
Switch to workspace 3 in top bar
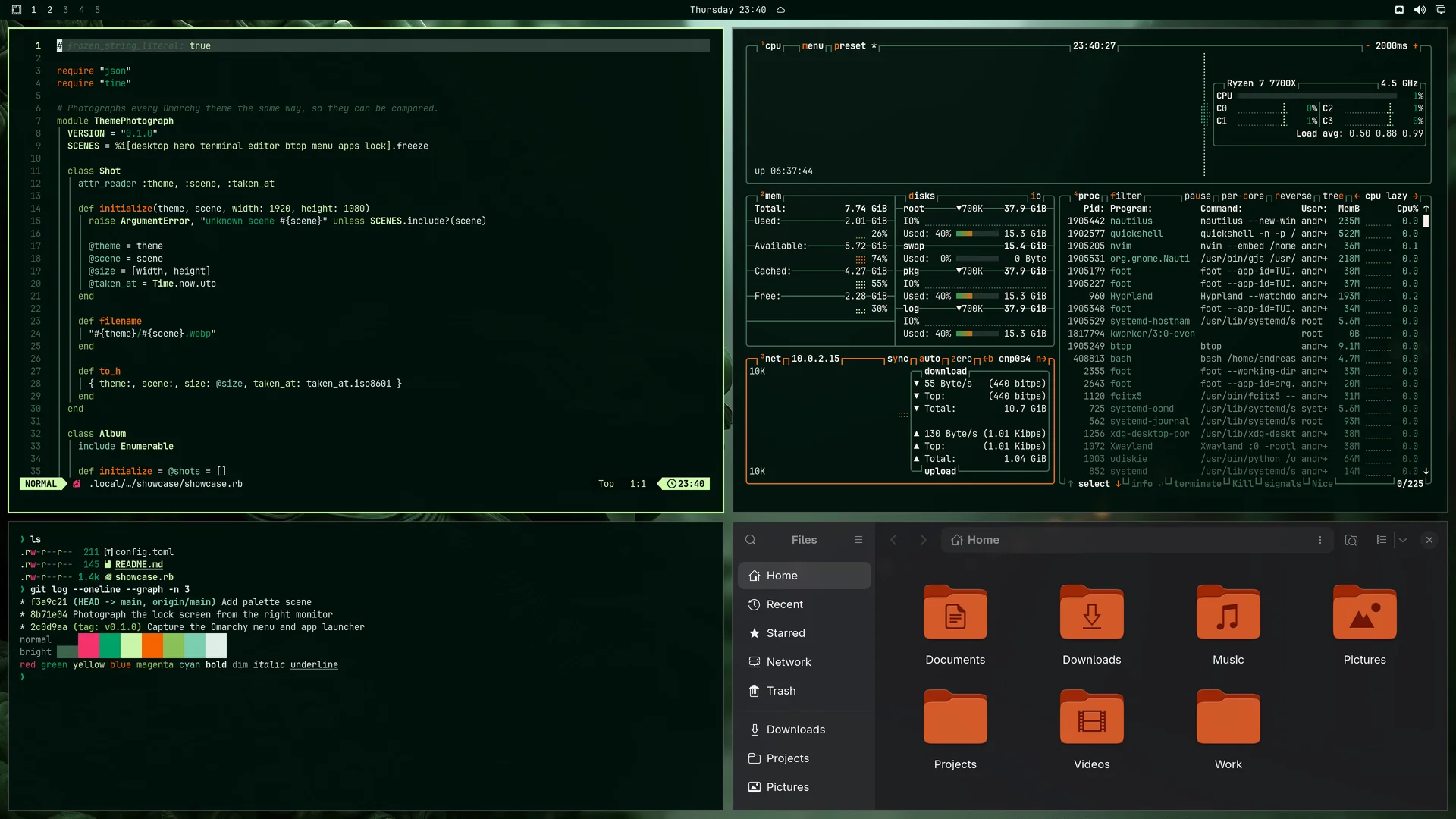pyautogui.click(x=65, y=10)
